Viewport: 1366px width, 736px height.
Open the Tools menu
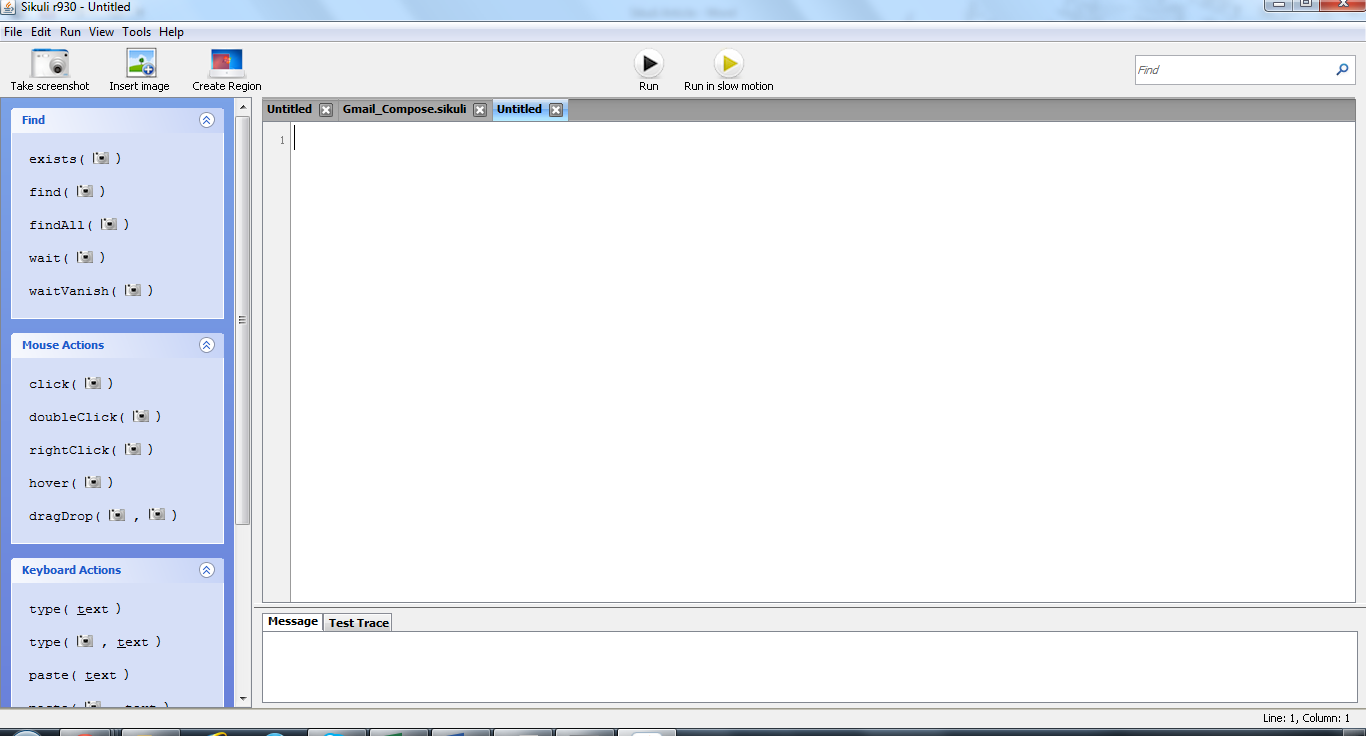136,31
